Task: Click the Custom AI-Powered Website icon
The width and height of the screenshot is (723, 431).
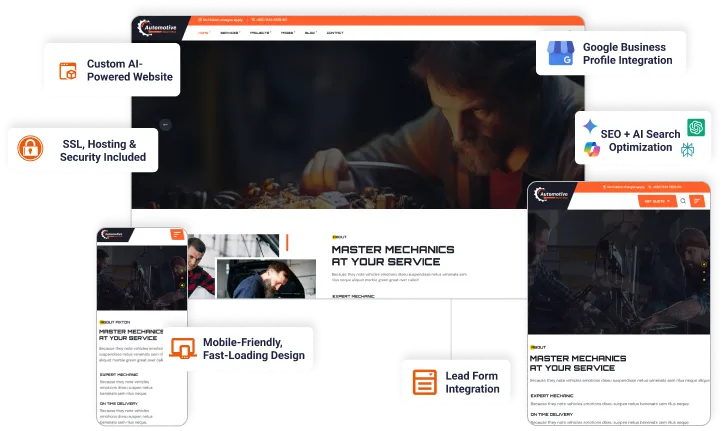Action: click(68, 70)
